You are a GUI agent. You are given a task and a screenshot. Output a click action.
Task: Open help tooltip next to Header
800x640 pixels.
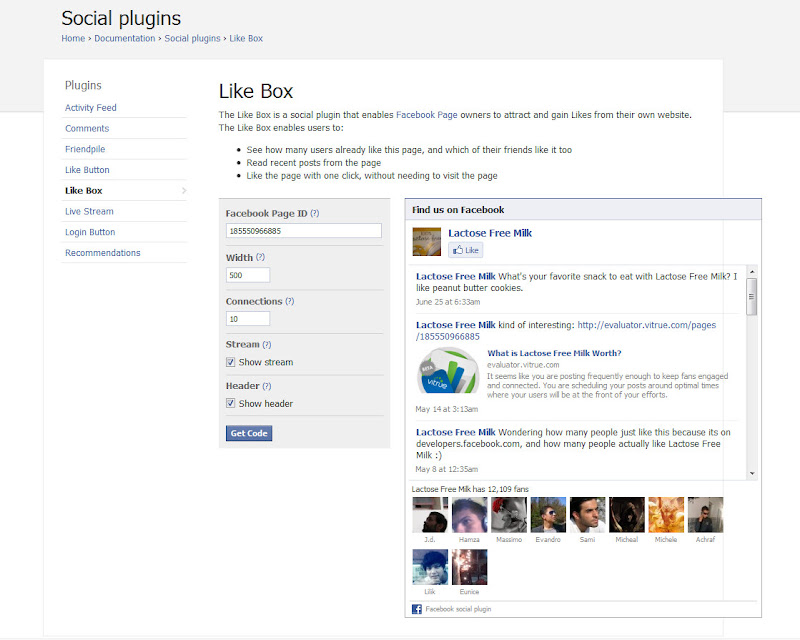click(x=267, y=386)
